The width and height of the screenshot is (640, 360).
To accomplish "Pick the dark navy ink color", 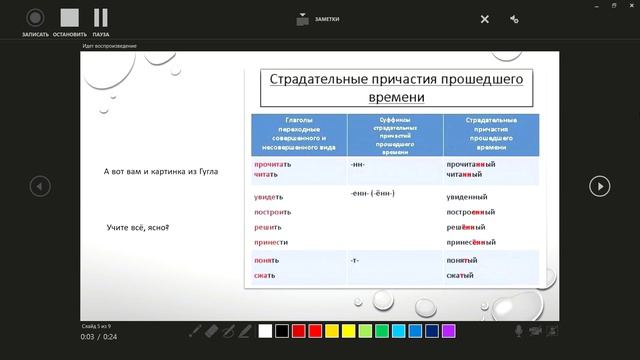I will point(432,331).
